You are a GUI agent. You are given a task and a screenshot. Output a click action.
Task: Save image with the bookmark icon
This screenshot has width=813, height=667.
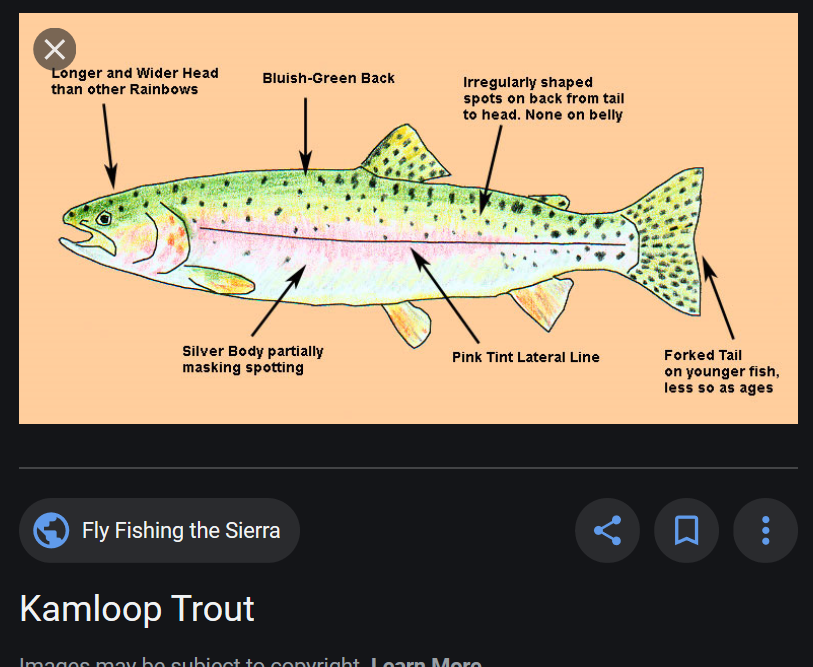686,530
